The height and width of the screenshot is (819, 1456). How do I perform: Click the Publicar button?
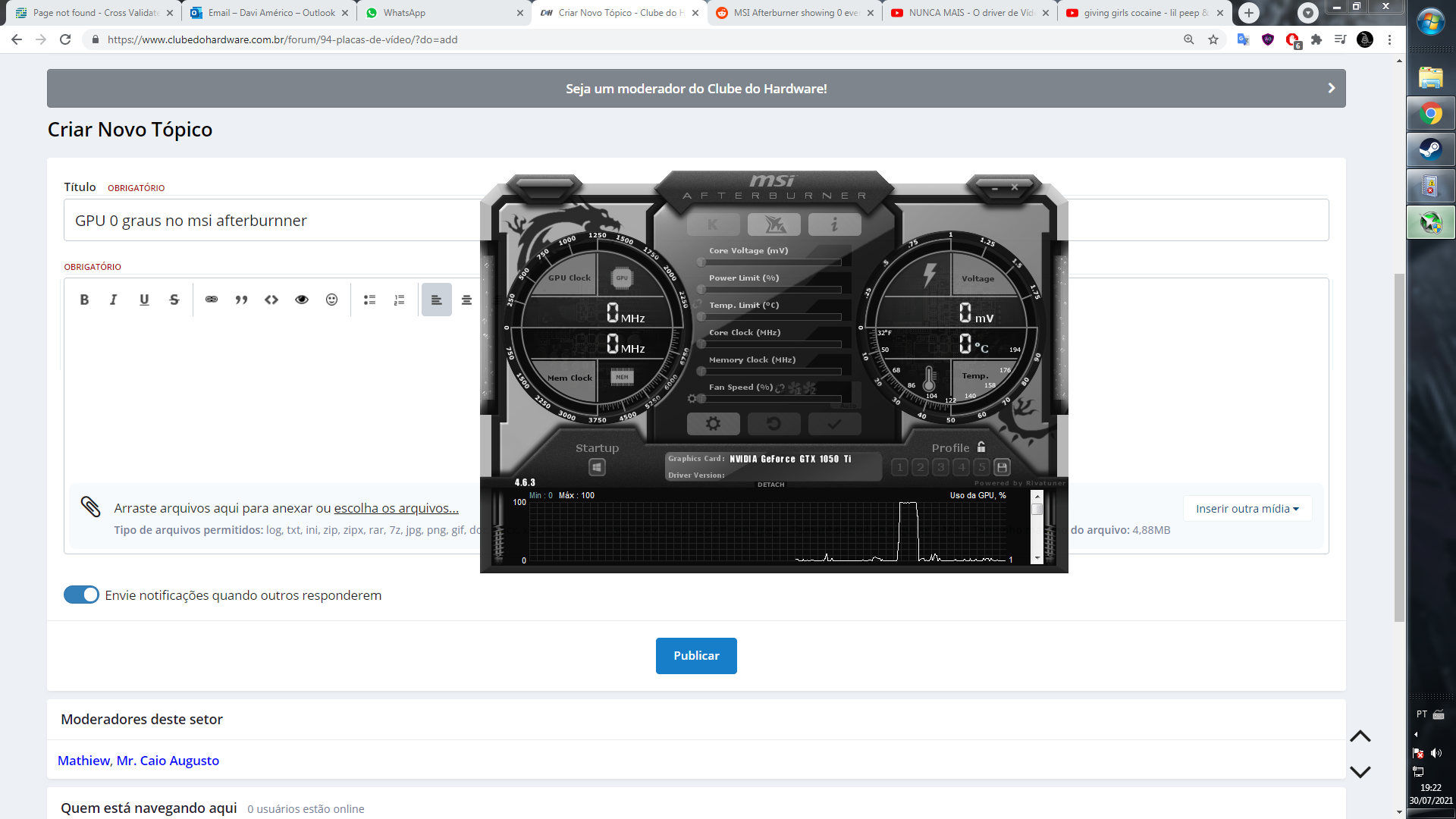tap(696, 655)
